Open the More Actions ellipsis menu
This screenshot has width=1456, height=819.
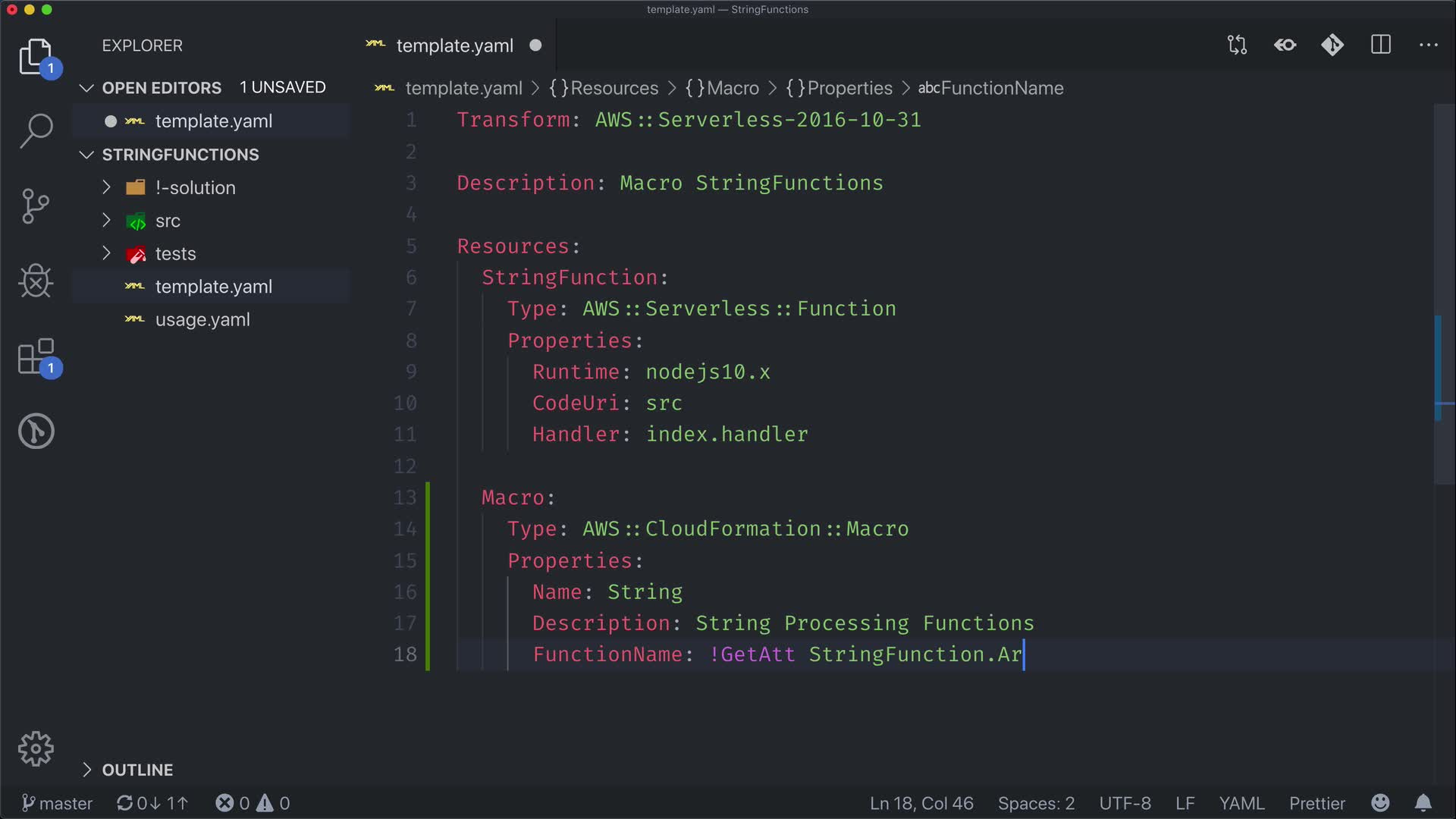click(1428, 45)
